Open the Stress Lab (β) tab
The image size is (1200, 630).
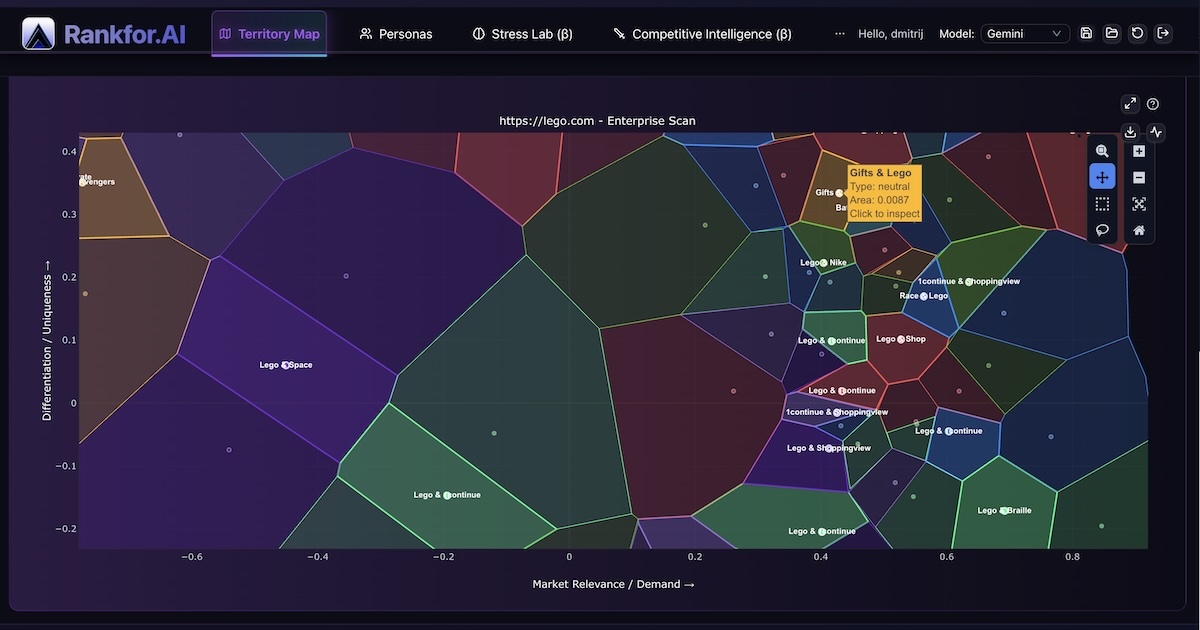click(522, 34)
